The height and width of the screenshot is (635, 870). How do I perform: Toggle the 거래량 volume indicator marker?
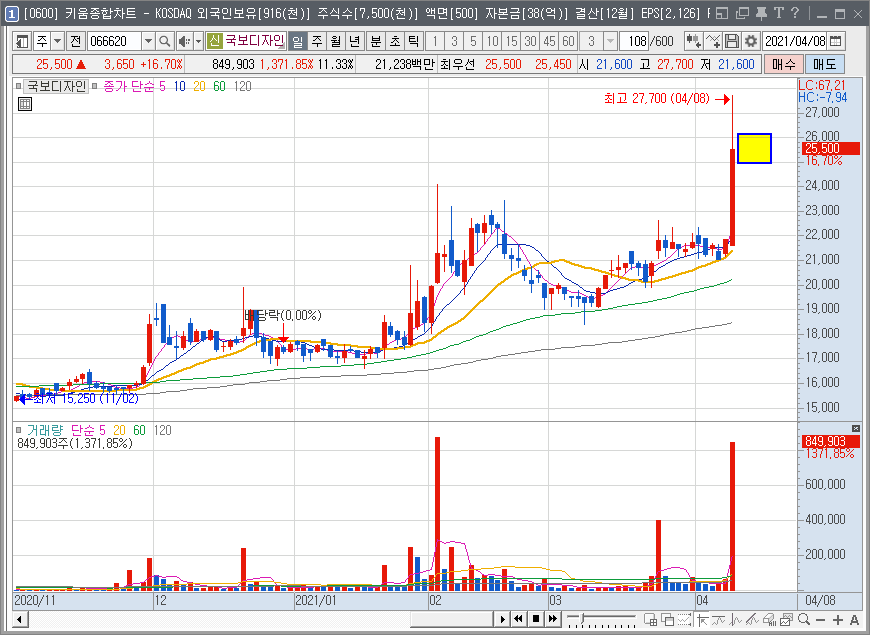pos(18,430)
